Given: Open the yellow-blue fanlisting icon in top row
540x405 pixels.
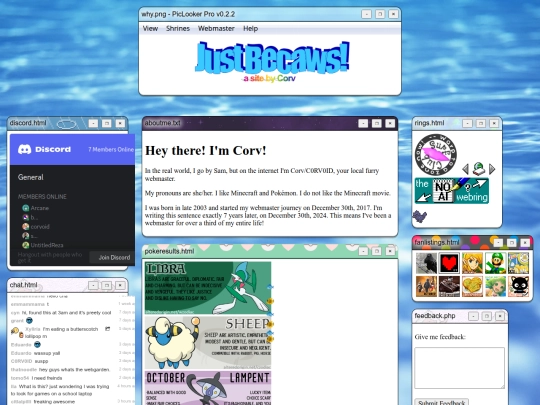Looking at the screenshot, I should 518,263.
